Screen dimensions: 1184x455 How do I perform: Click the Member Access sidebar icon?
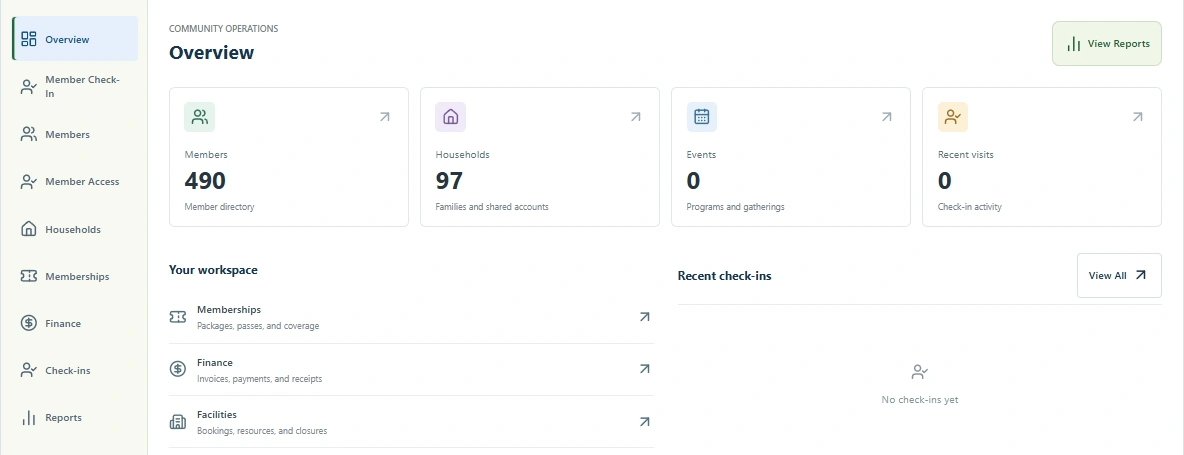tap(29, 182)
